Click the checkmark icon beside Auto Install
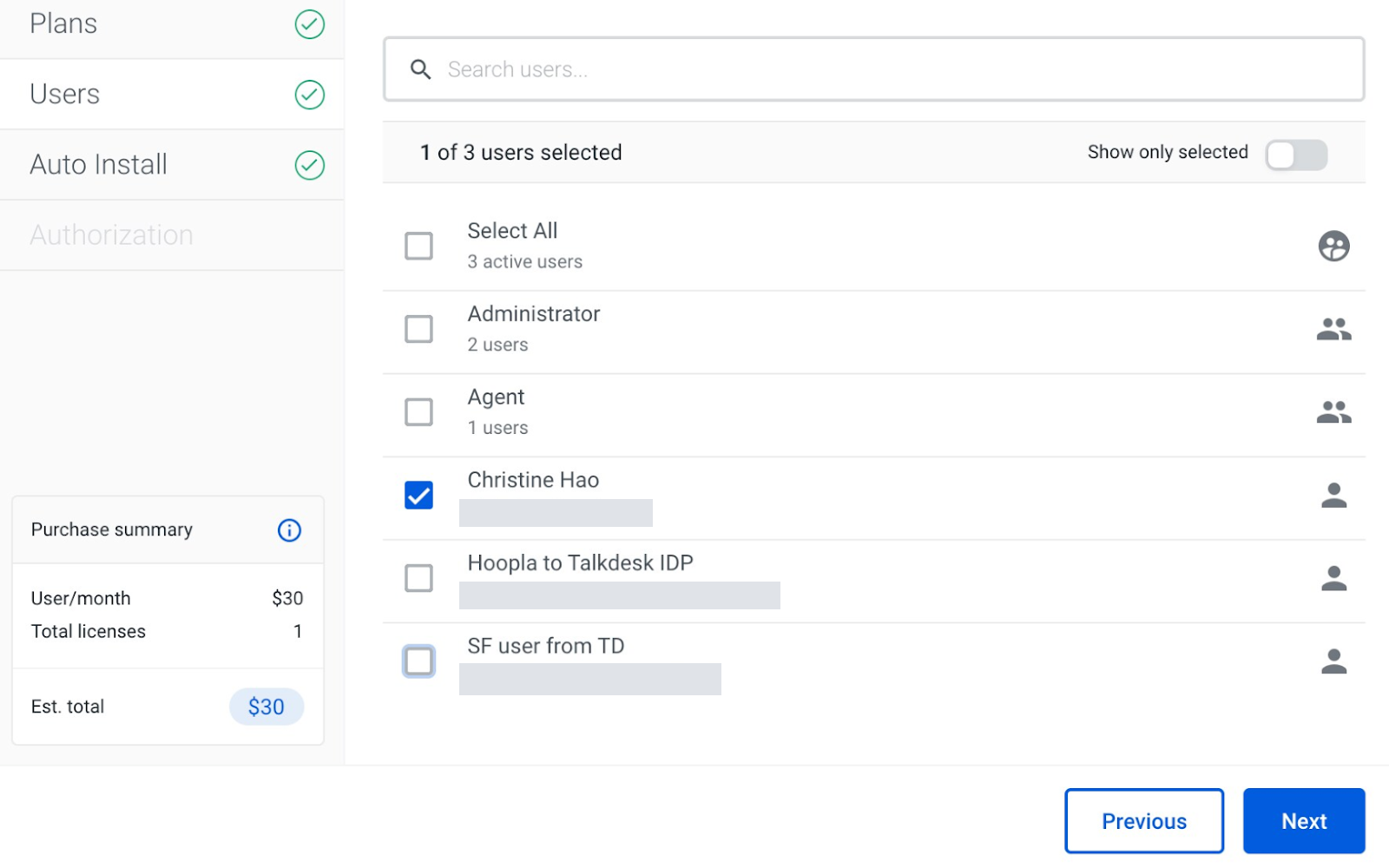Screen dimensions: 1389x868 310,165
